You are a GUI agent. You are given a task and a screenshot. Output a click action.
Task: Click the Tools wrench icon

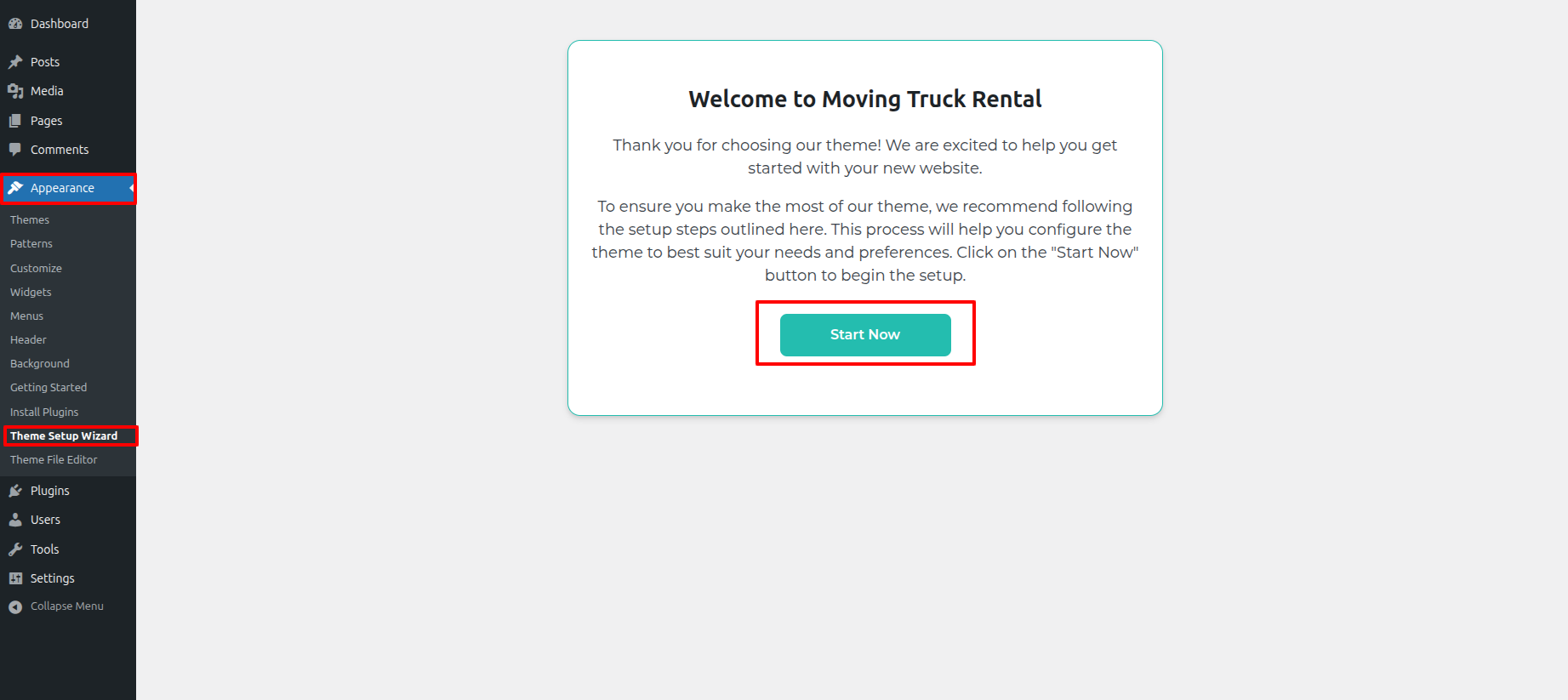click(x=15, y=549)
